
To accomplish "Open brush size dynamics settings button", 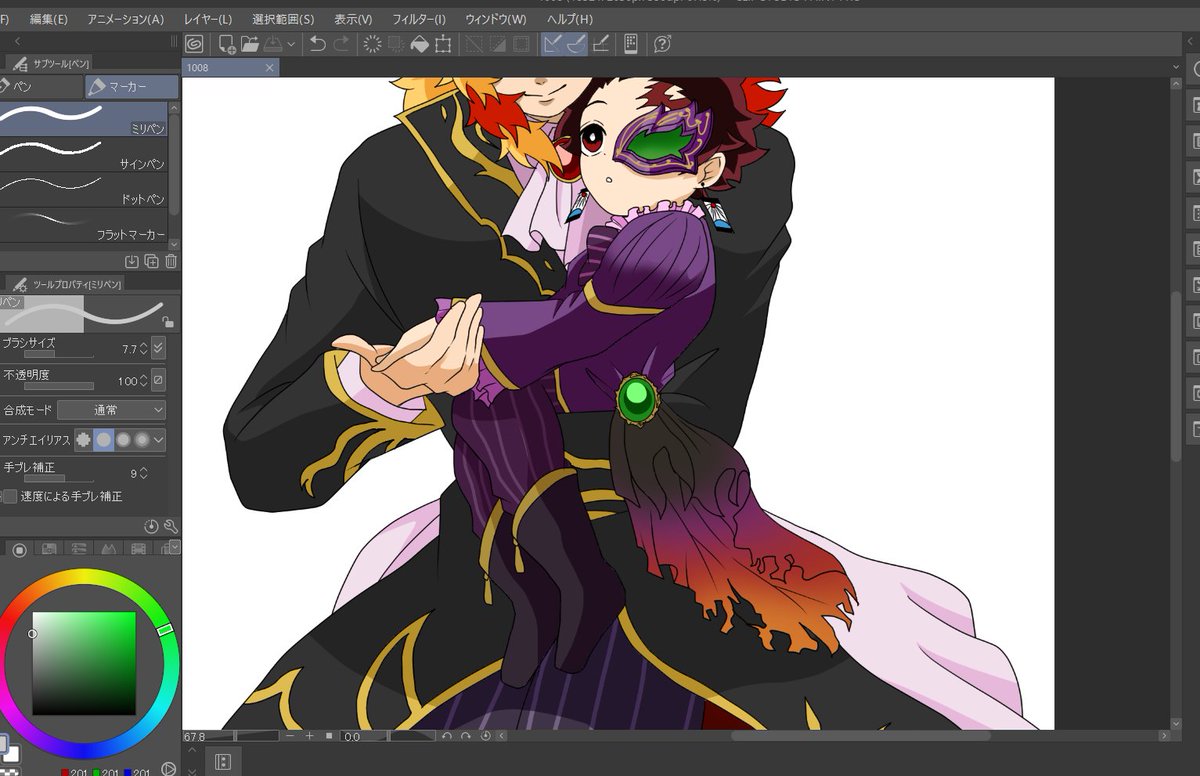I will coord(158,348).
